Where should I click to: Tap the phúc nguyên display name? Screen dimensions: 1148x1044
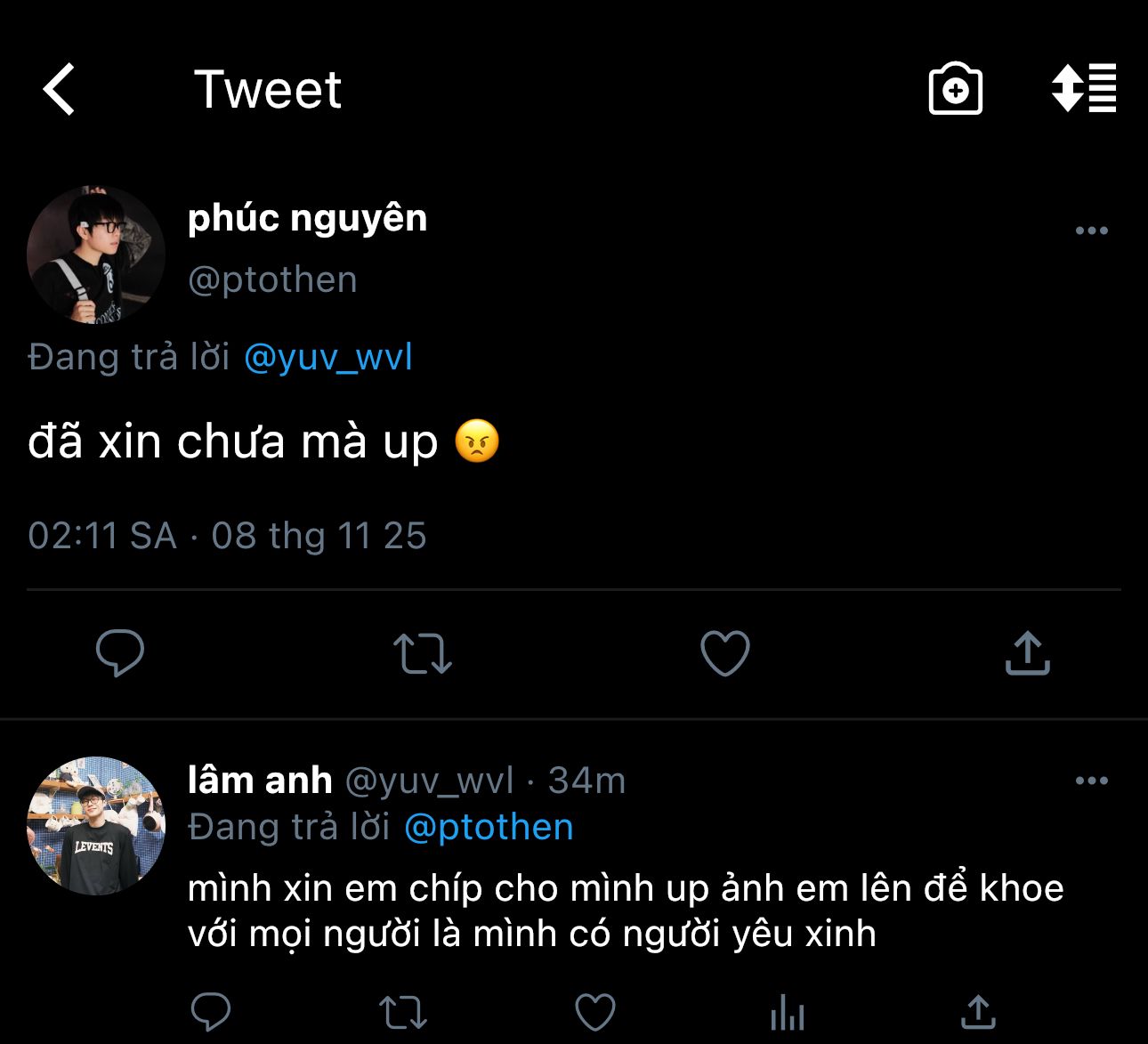[308, 218]
